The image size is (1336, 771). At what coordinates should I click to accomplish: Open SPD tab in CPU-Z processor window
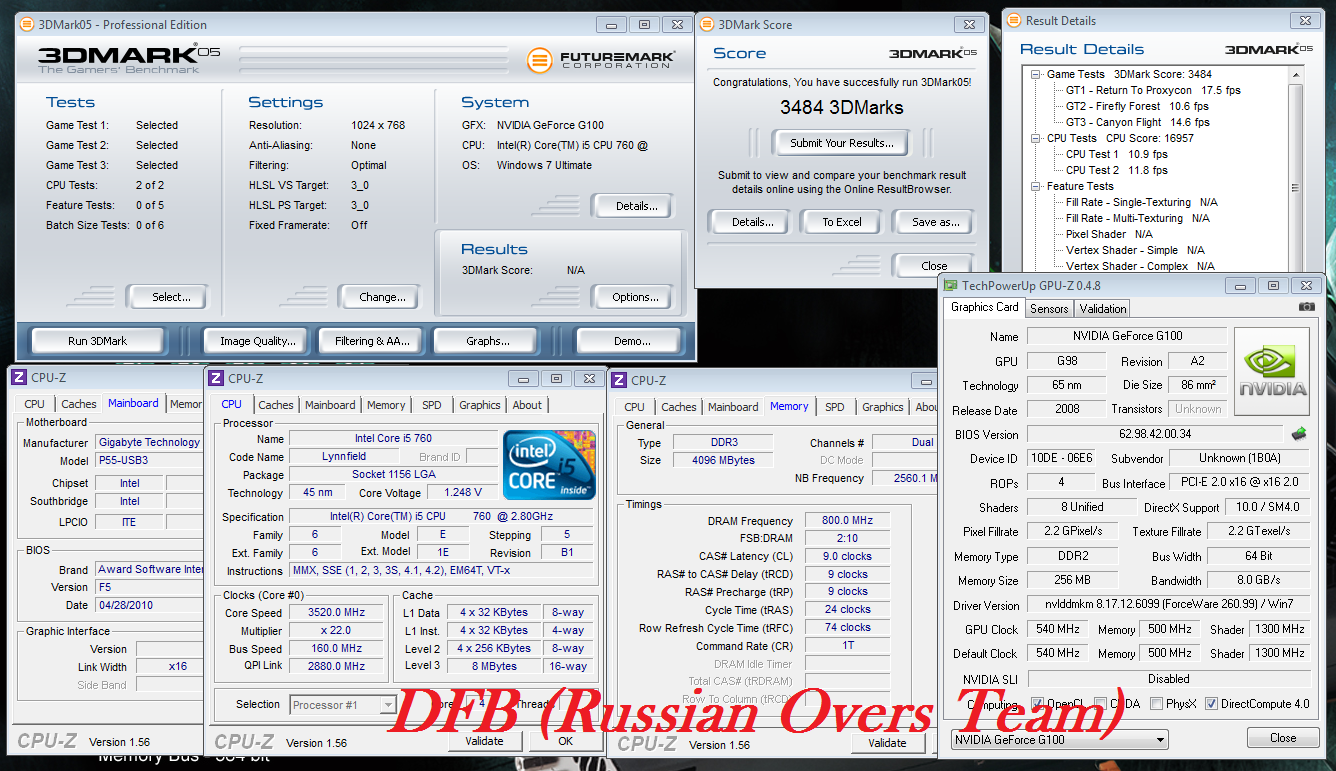pos(431,405)
